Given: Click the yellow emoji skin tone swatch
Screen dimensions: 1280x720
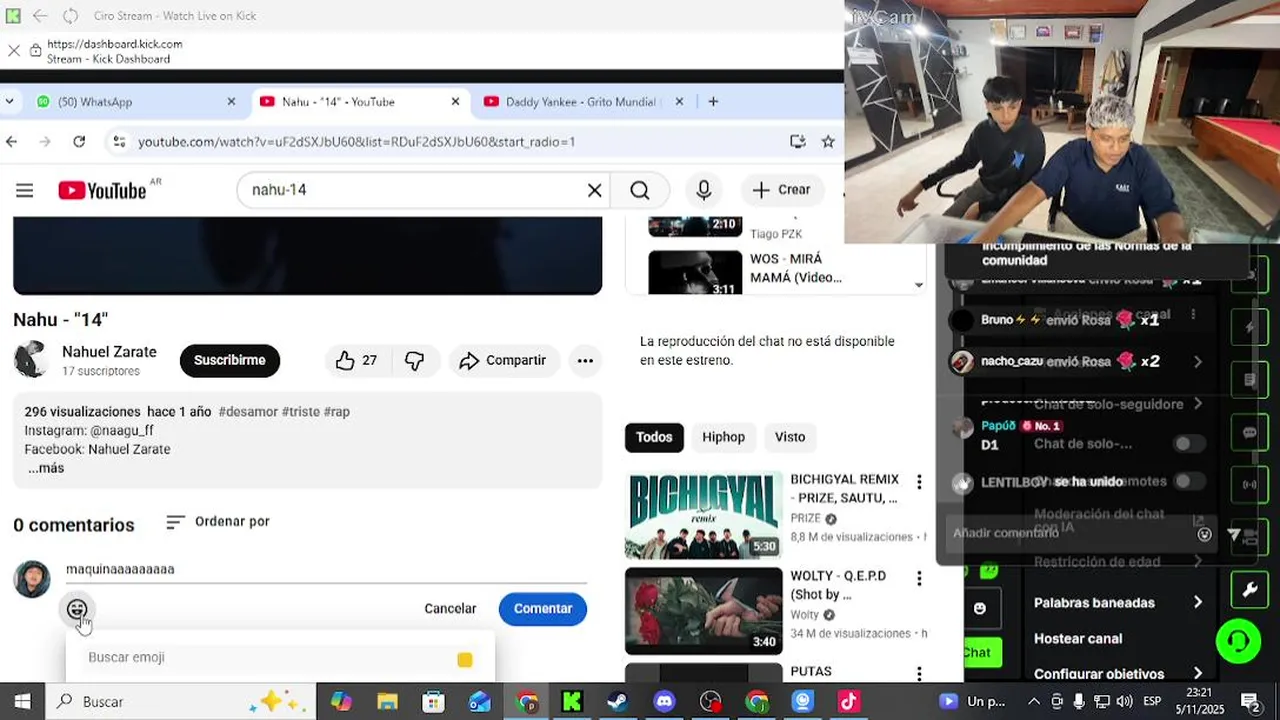Looking at the screenshot, I should click(465, 659).
